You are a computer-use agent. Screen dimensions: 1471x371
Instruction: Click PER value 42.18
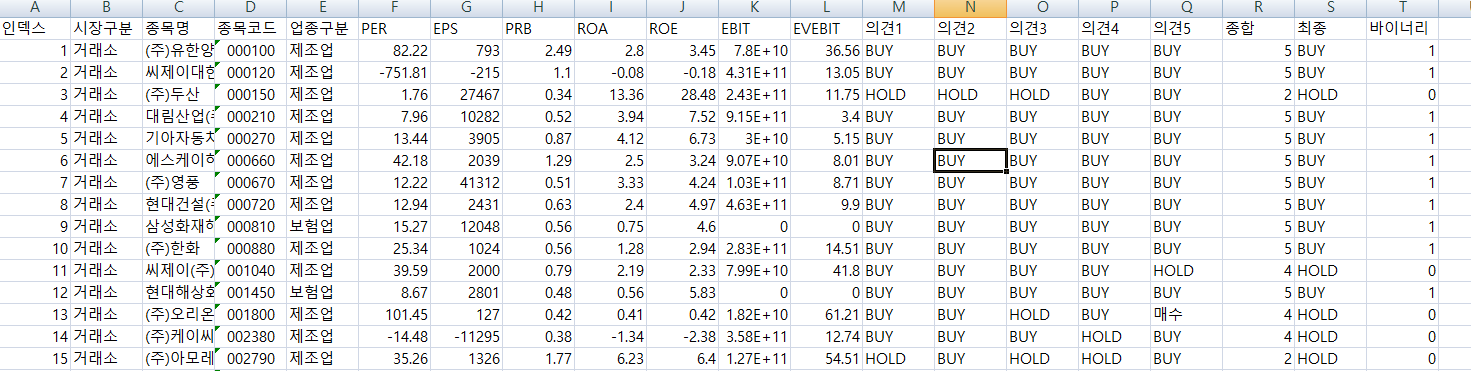pyautogui.click(x=396, y=160)
